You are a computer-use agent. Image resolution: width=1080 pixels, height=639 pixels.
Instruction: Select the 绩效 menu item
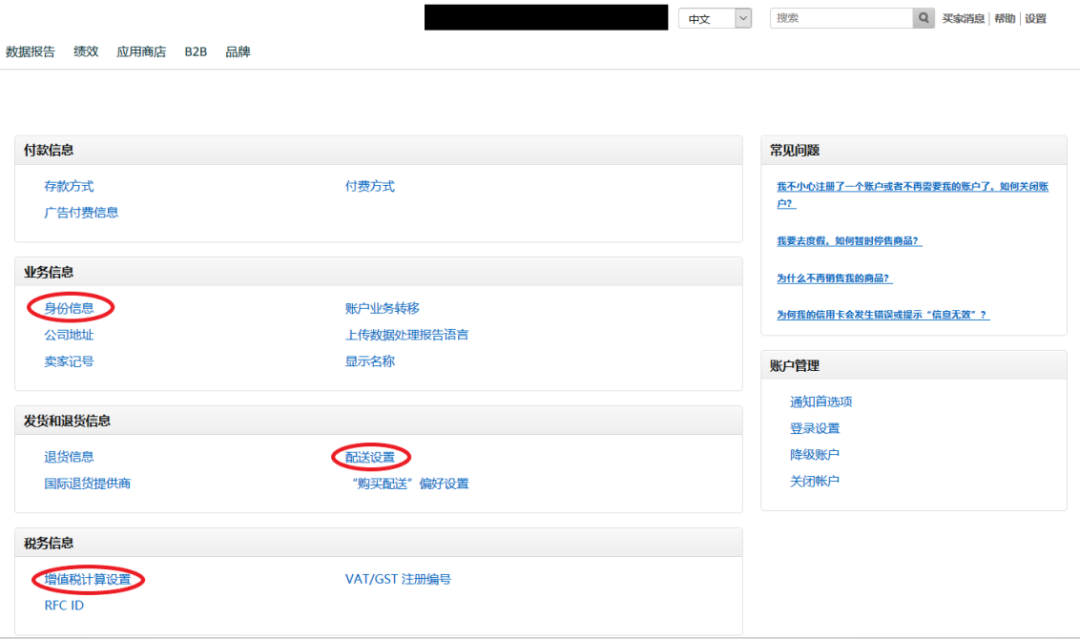[x=86, y=51]
